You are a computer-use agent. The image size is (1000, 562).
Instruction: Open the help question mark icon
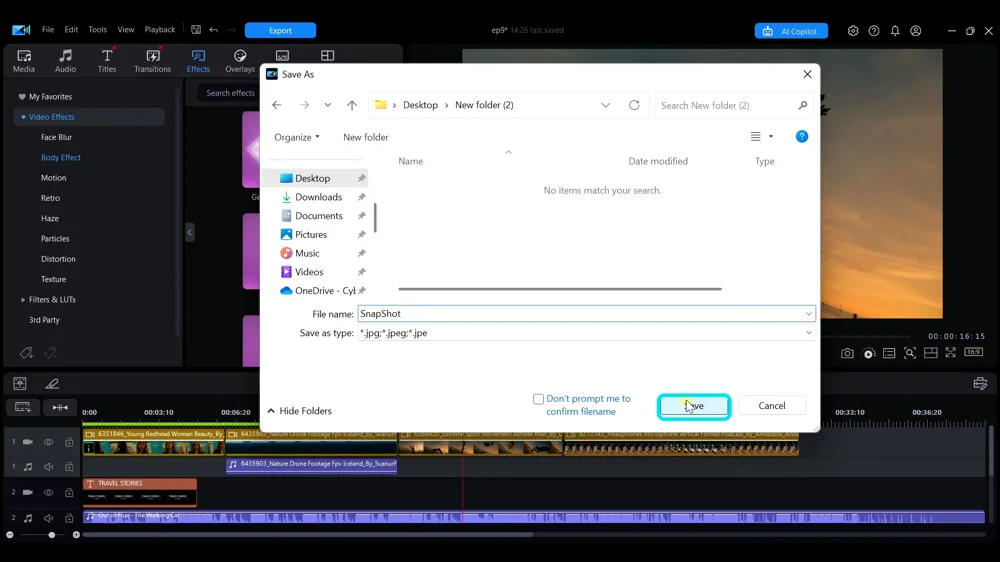click(x=874, y=31)
